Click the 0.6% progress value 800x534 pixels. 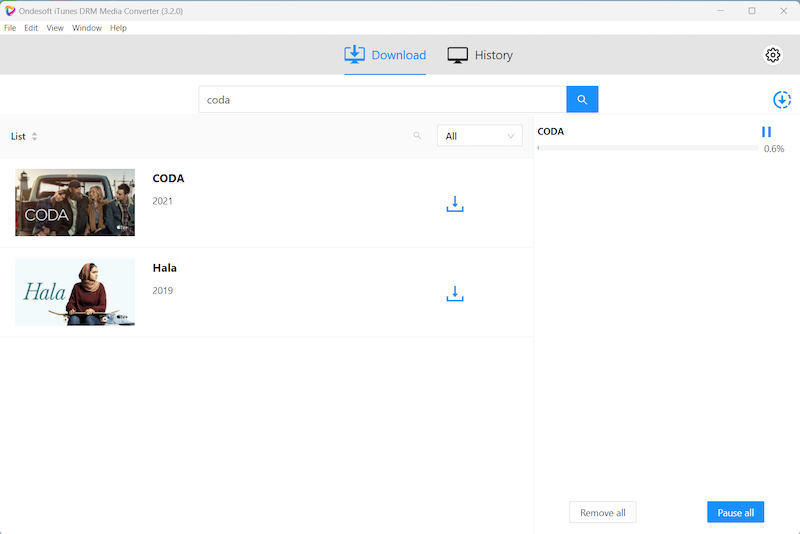pos(774,149)
